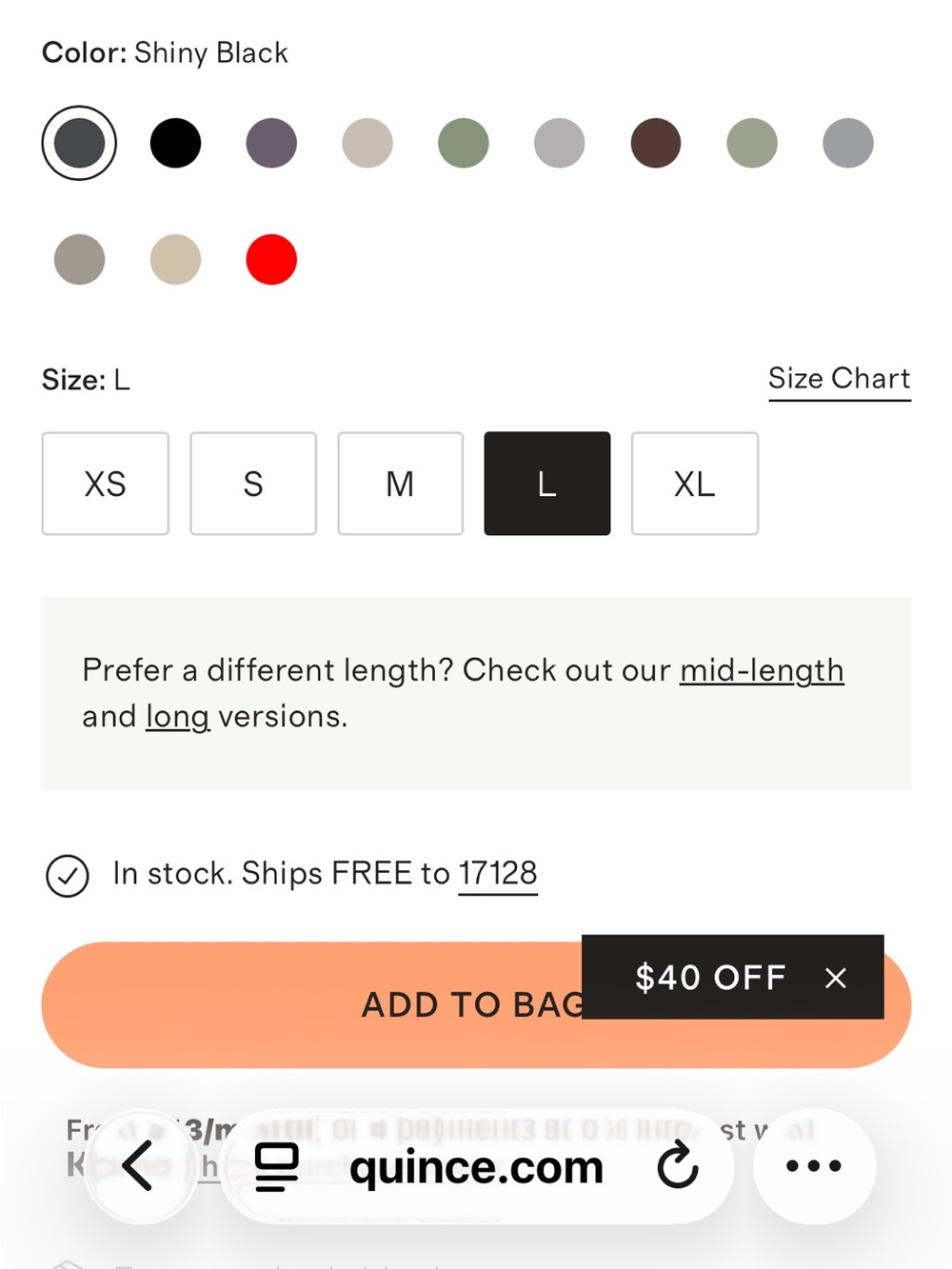Reload the quince.com page
The height and width of the screenshot is (1269, 952).
[678, 1166]
